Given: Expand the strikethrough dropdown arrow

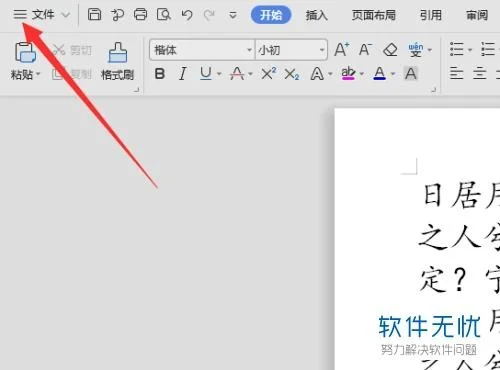Looking at the screenshot, I should point(250,74).
